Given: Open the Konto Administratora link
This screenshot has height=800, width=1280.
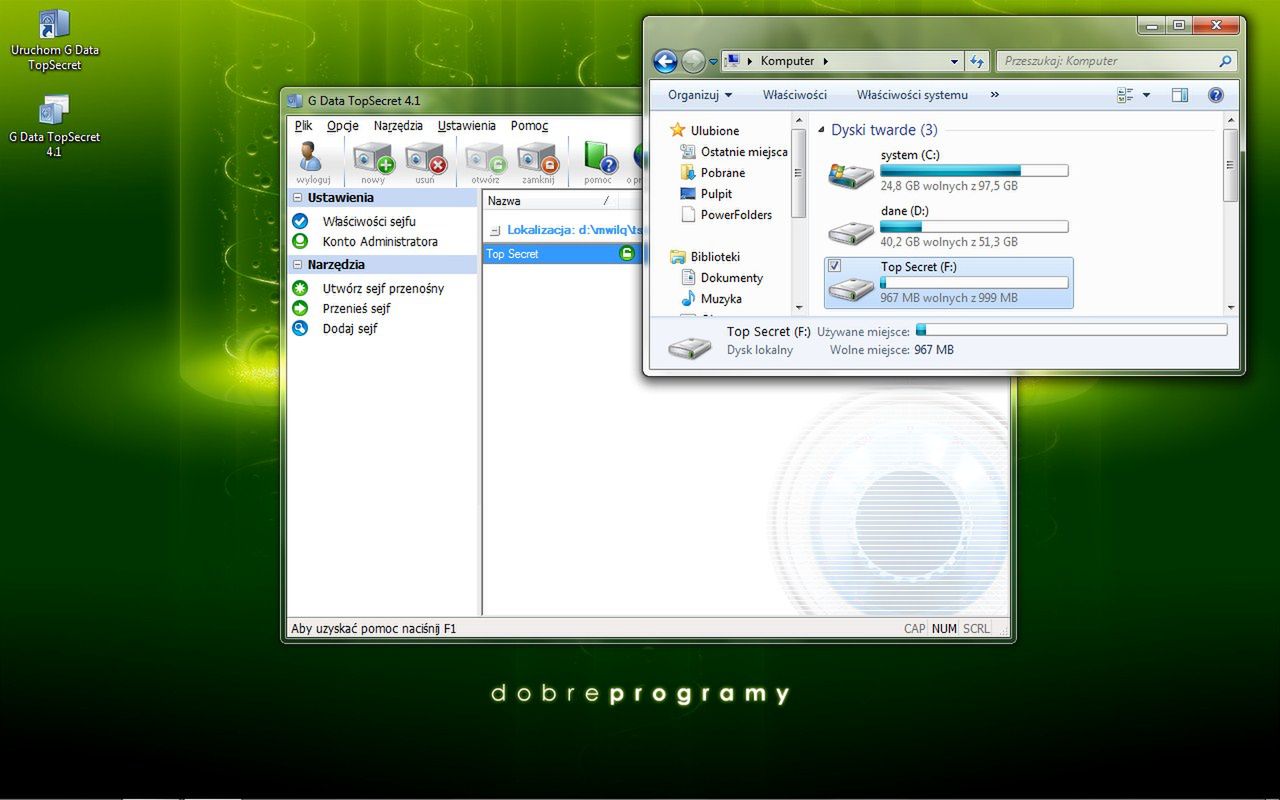Looking at the screenshot, I should pos(380,241).
